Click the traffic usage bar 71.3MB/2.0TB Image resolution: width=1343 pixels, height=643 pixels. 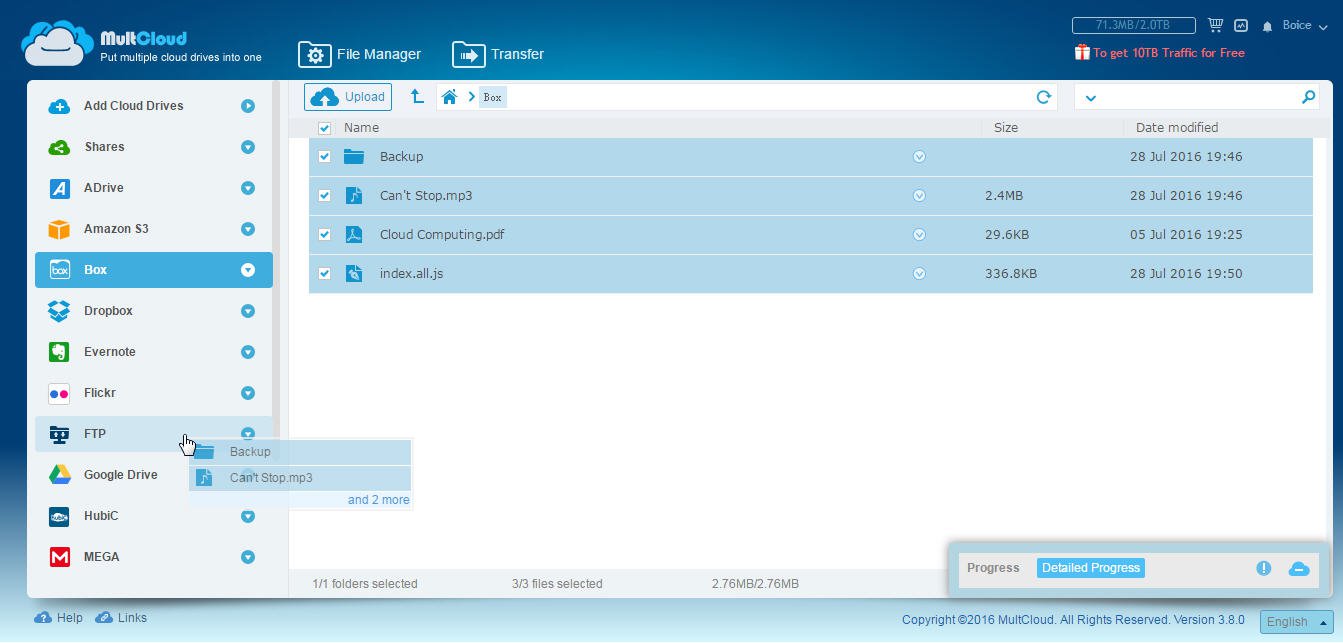click(1133, 25)
